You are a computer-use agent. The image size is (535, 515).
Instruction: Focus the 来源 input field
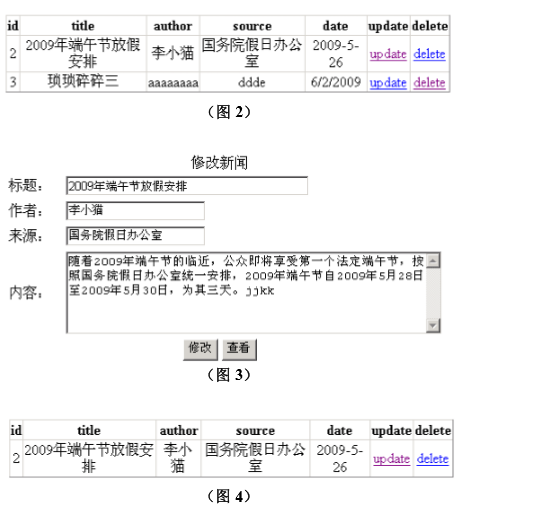135,235
